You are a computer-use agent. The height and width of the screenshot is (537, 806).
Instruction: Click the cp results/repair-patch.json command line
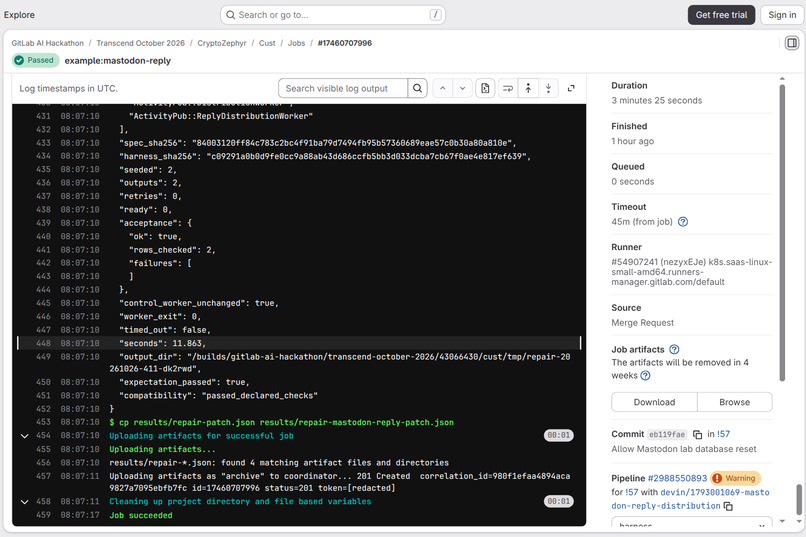[x=282, y=422]
